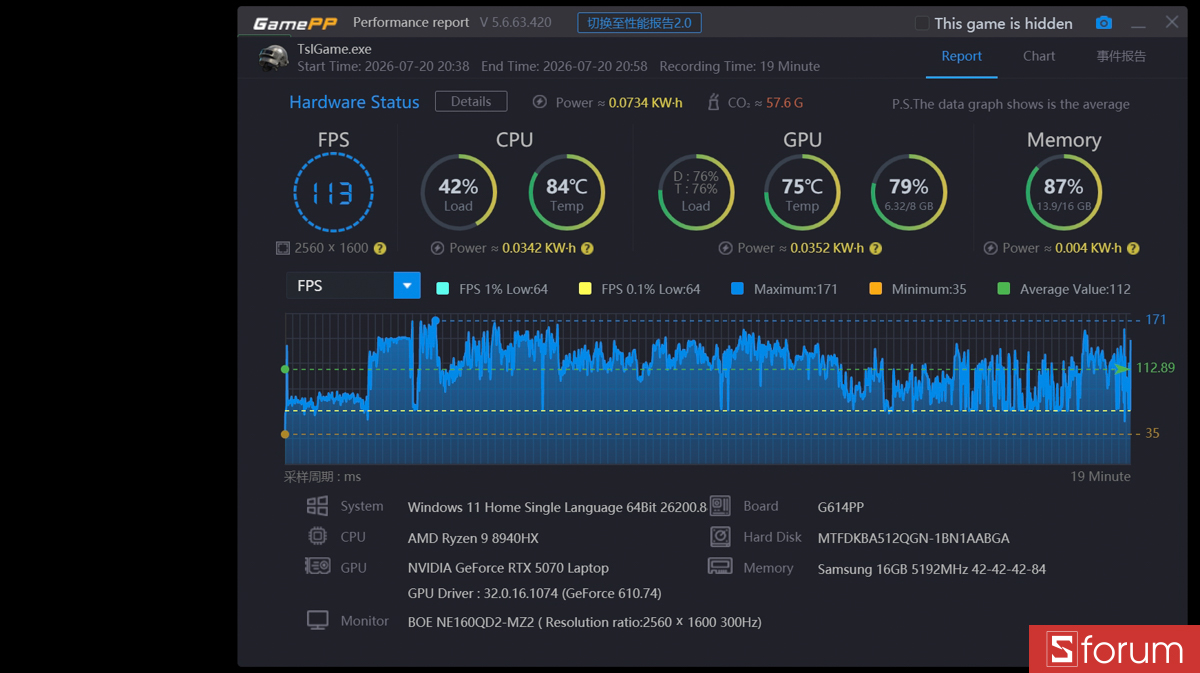Click the GPU Temp 75°C gauge
This screenshot has height=673, width=1200.
point(802,192)
